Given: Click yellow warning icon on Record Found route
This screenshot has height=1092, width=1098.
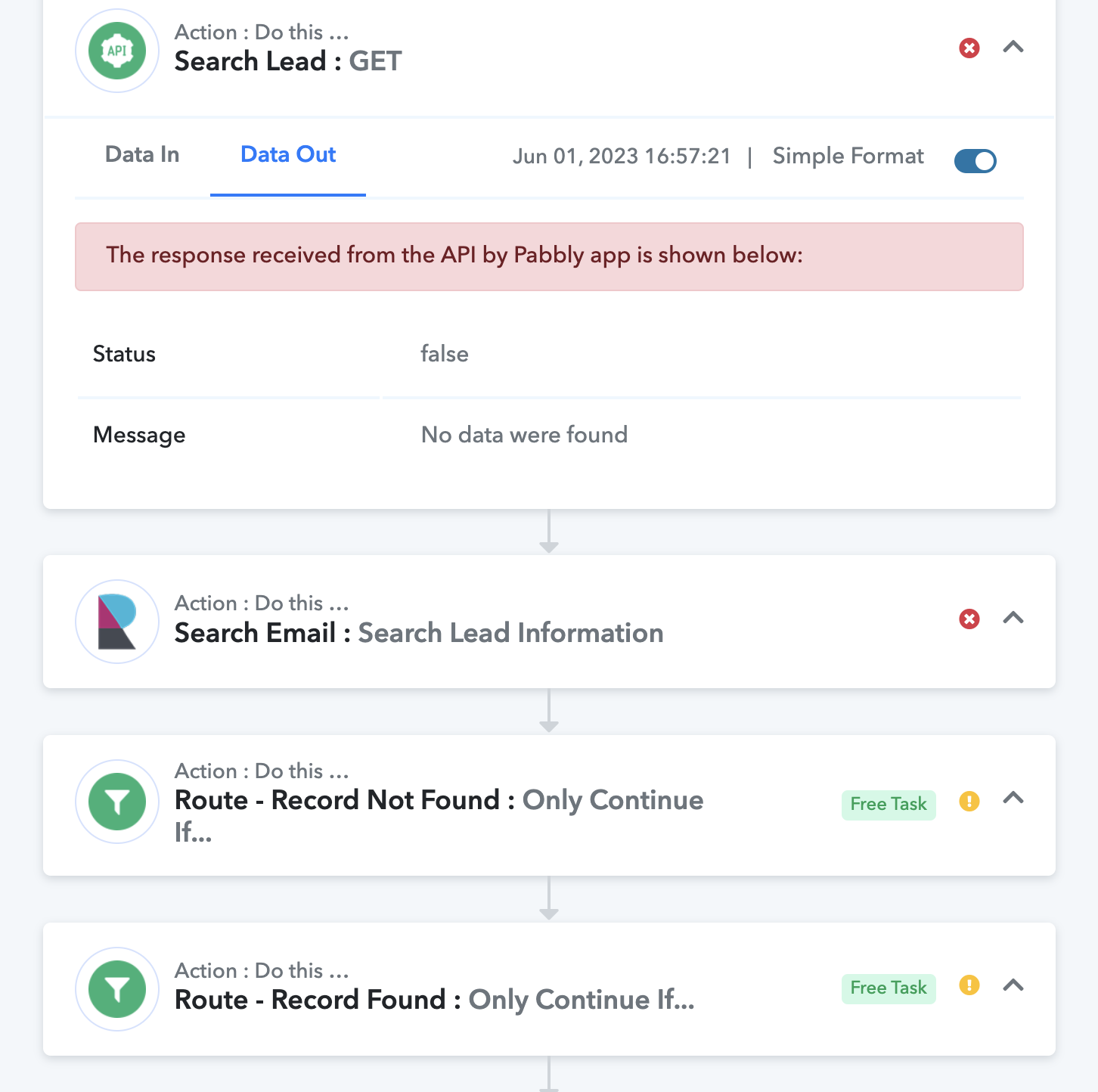Looking at the screenshot, I should point(969,985).
